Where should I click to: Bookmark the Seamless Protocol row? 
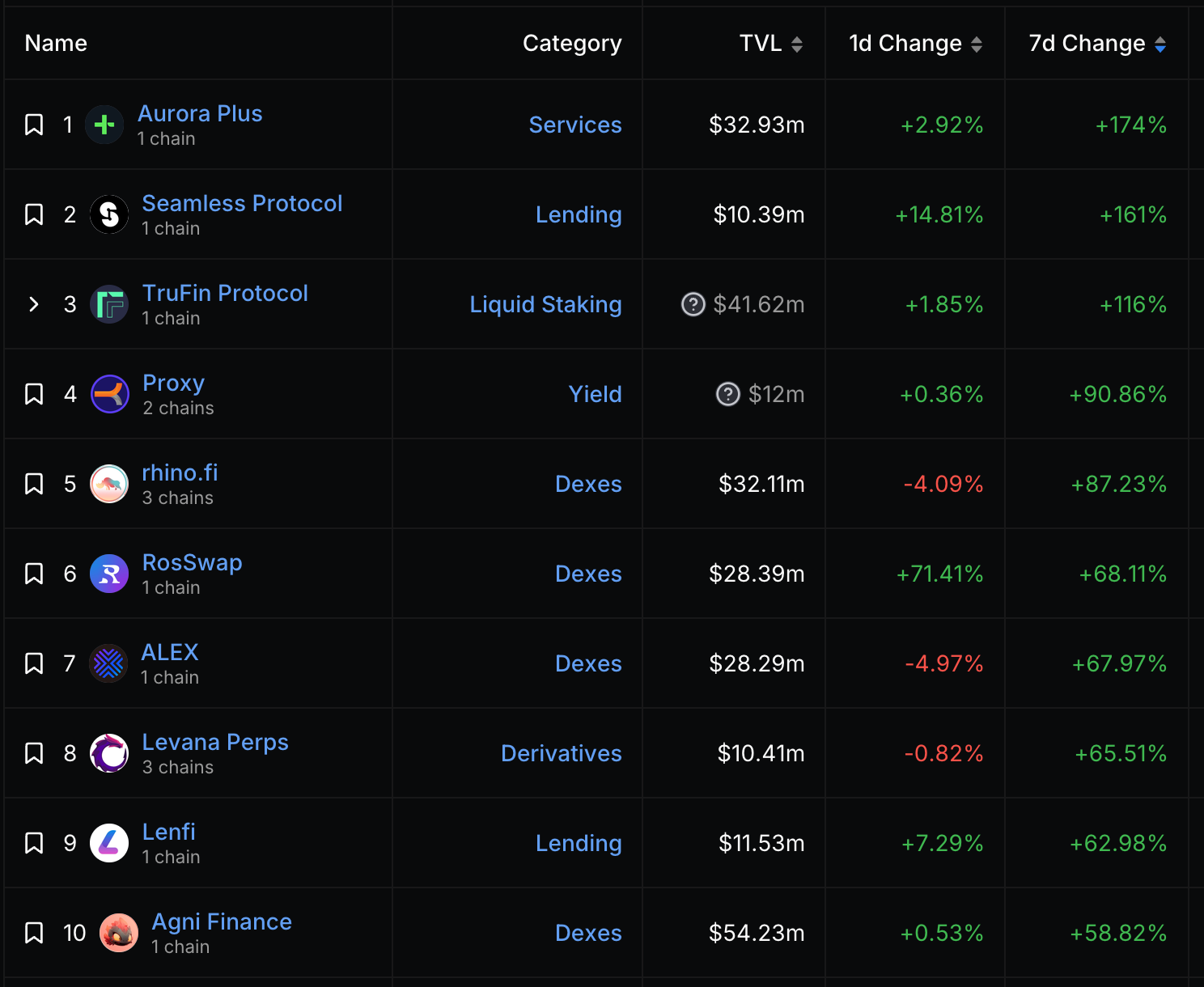[34, 214]
